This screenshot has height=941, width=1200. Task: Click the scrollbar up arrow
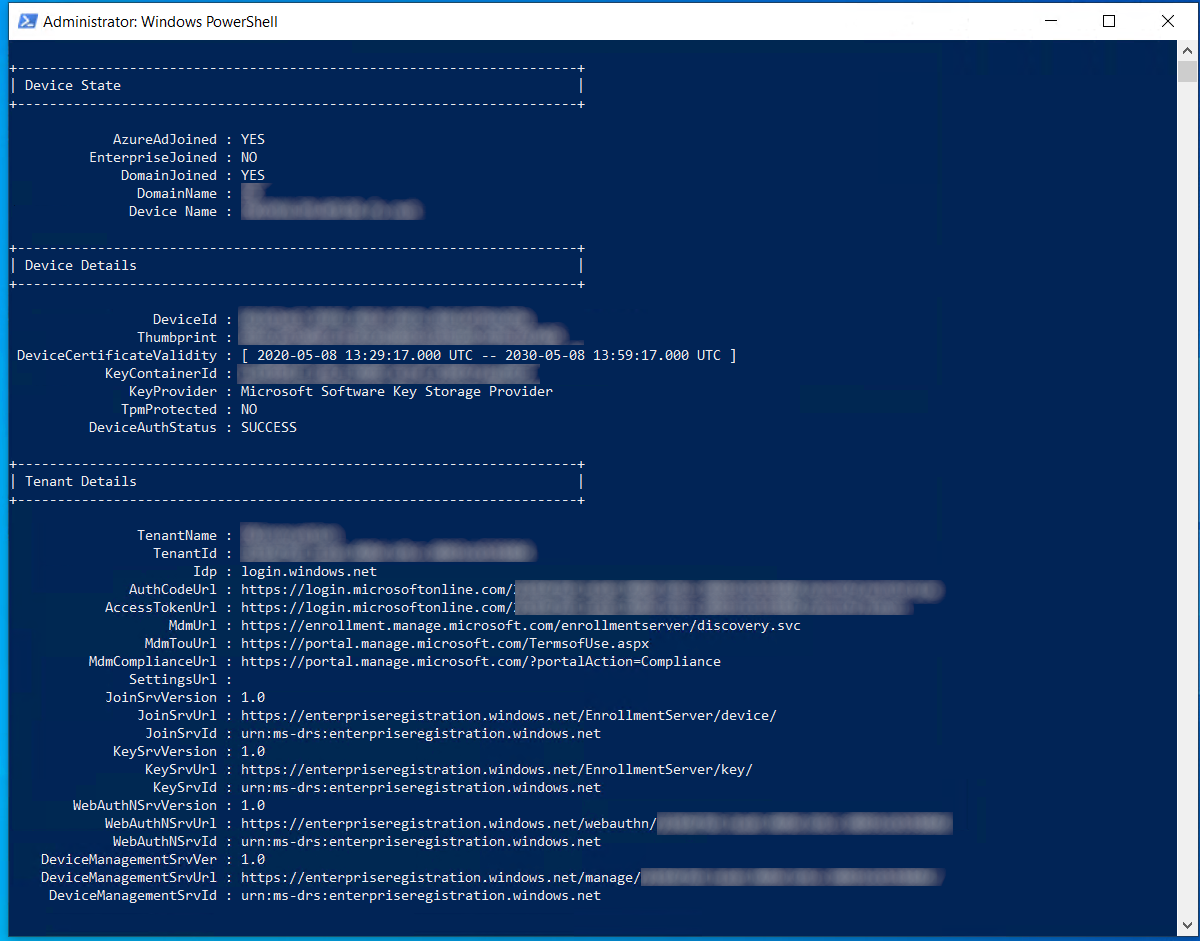point(1187,49)
